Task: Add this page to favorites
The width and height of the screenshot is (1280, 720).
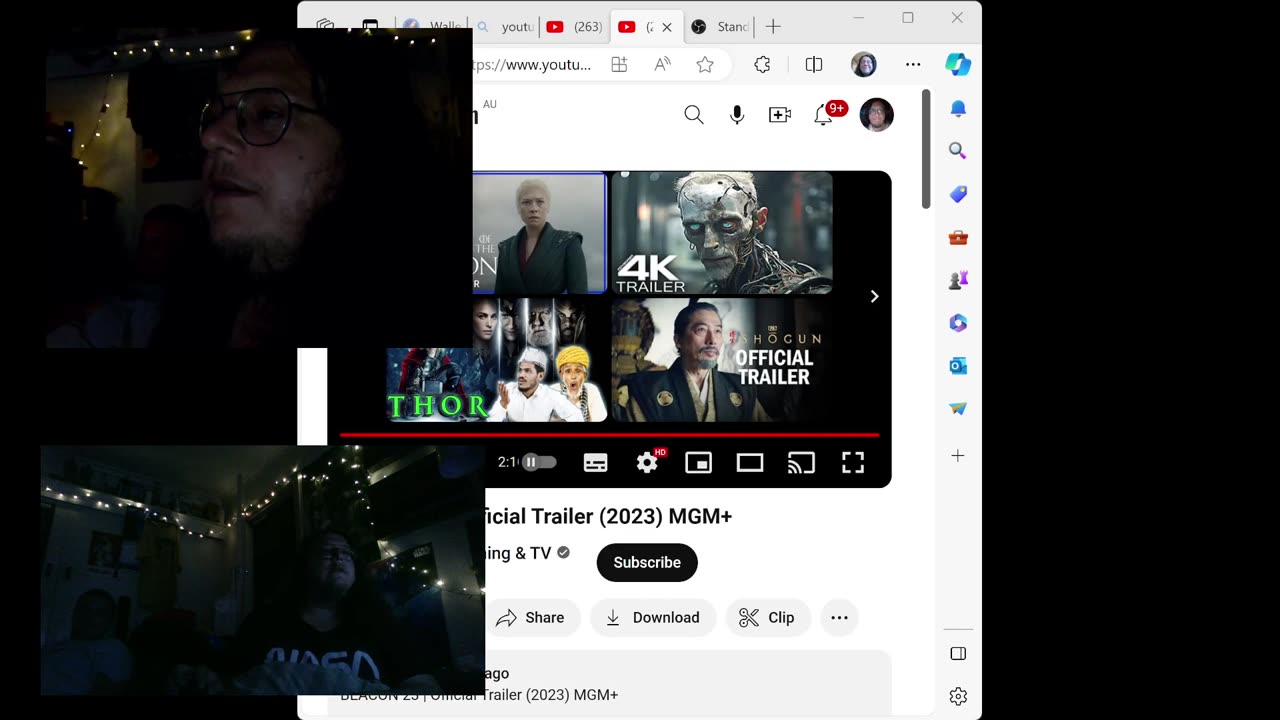Action: [705, 65]
